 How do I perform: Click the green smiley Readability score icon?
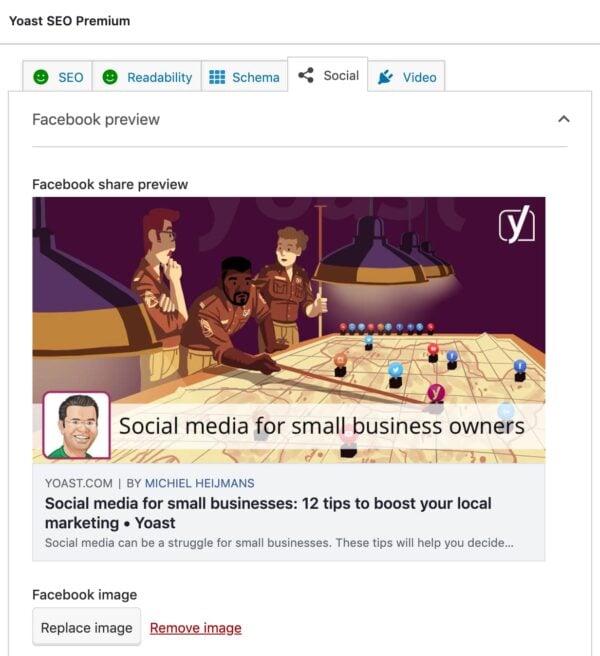pyautogui.click(x=110, y=77)
